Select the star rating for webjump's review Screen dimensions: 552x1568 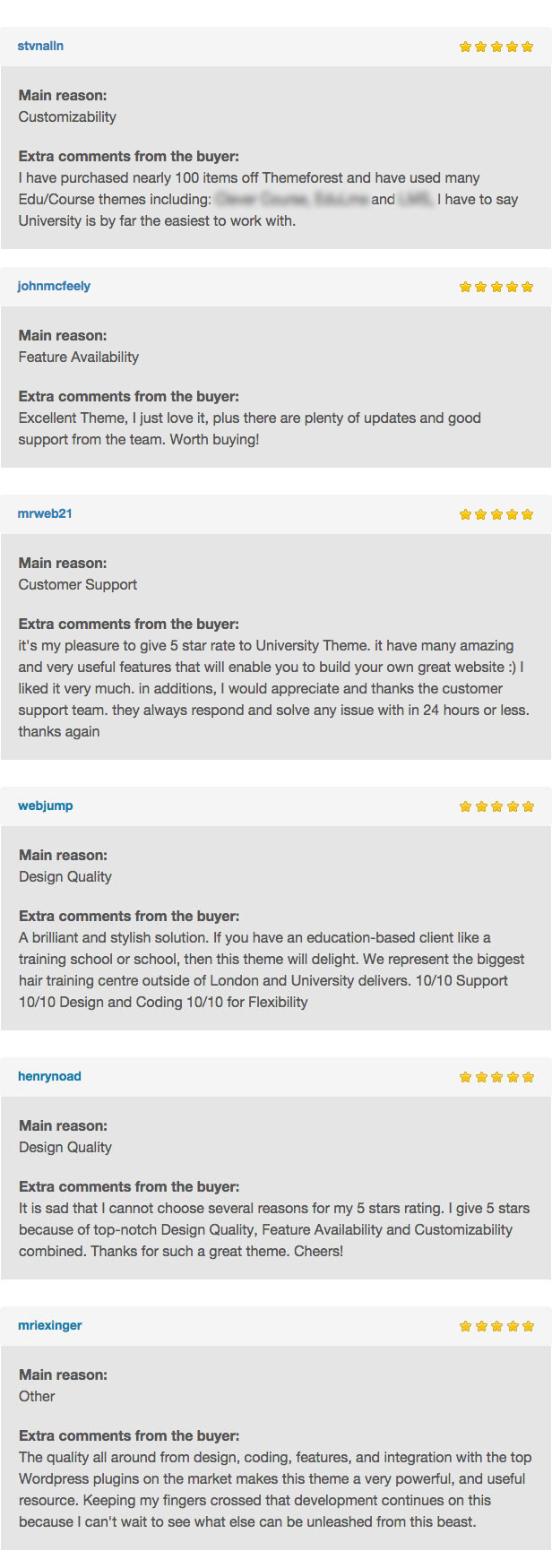496,806
